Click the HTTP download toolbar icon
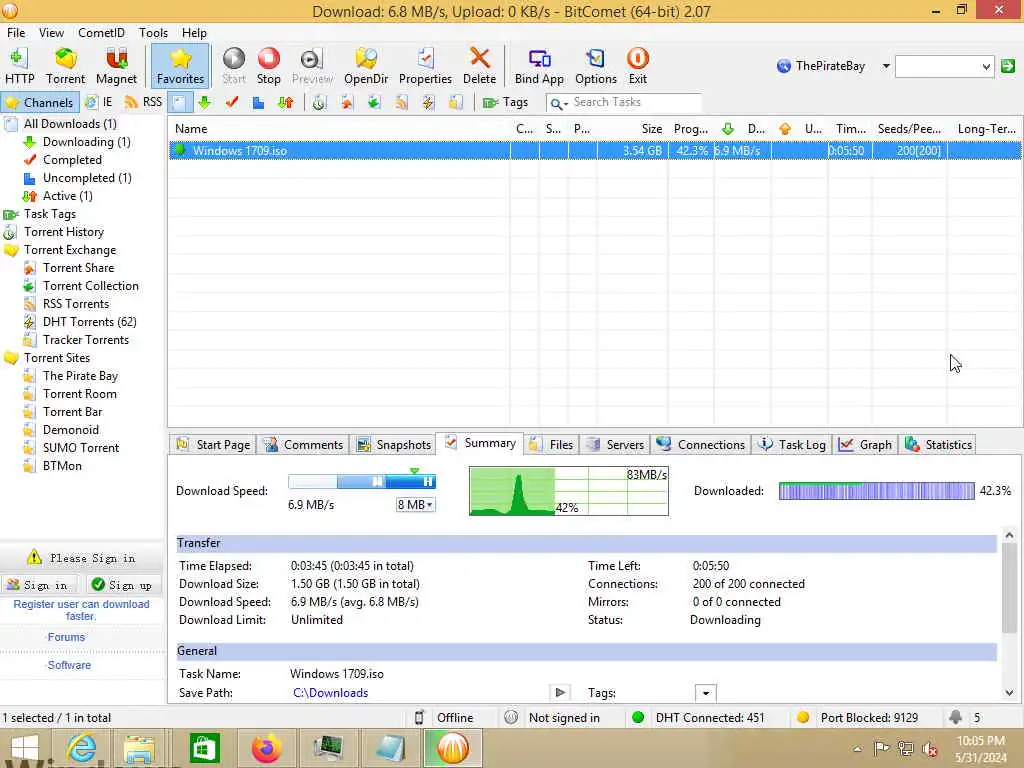 tap(19, 65)
